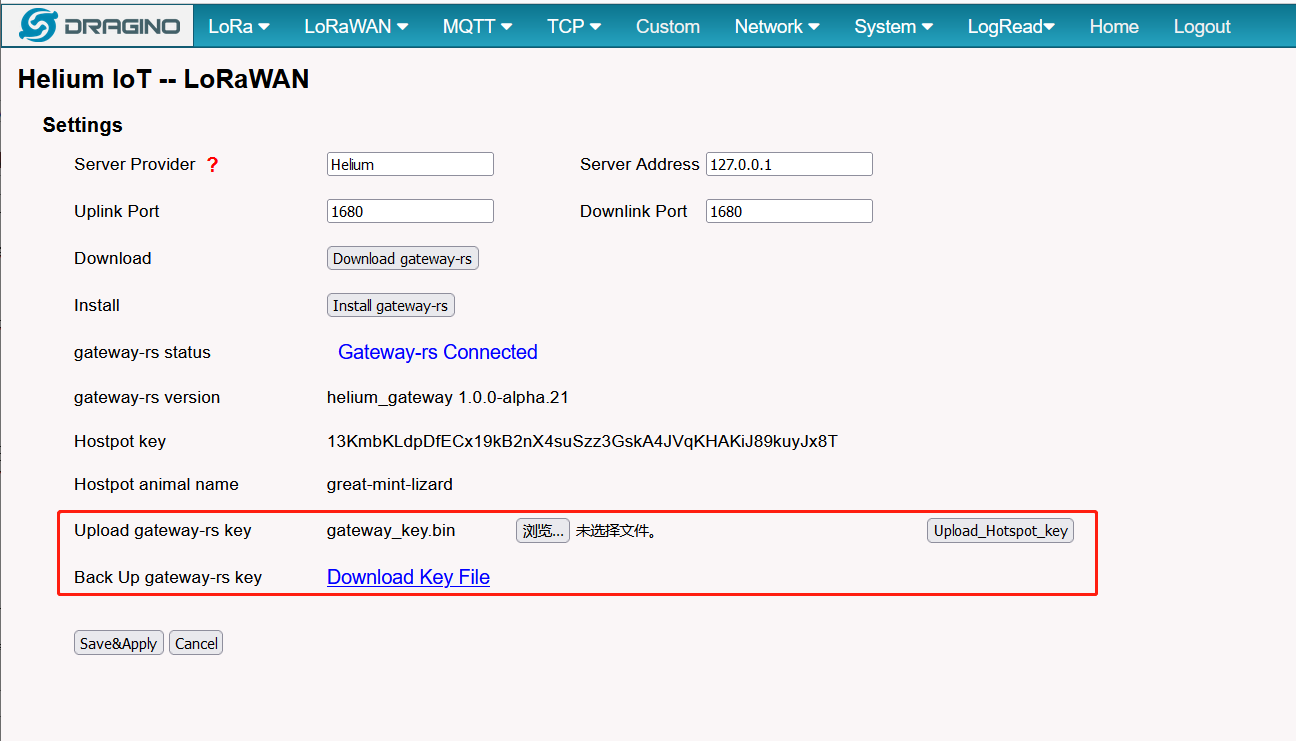Screen dimensions: 1296x741
Task: Open the Download Key File link
Action: pyautogui.click(x=408, y=577)
